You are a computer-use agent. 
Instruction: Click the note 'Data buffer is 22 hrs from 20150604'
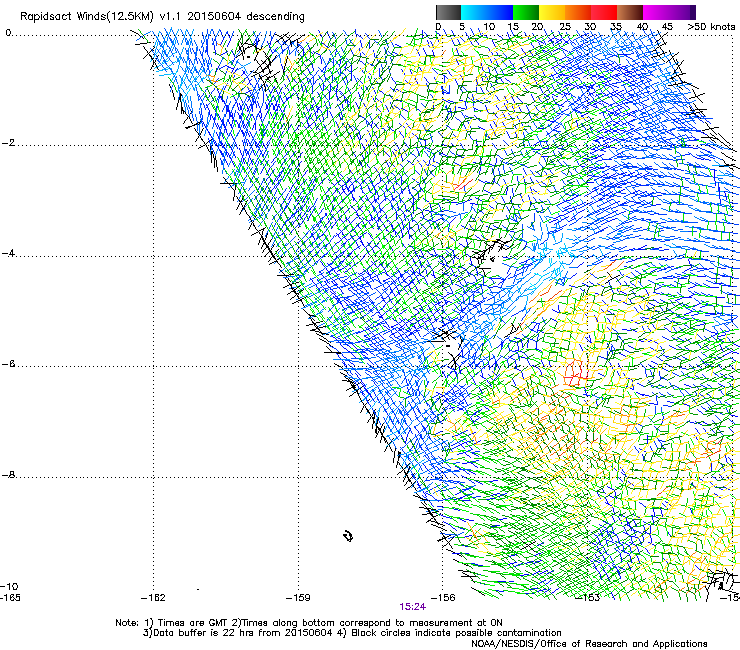point(243,633)
